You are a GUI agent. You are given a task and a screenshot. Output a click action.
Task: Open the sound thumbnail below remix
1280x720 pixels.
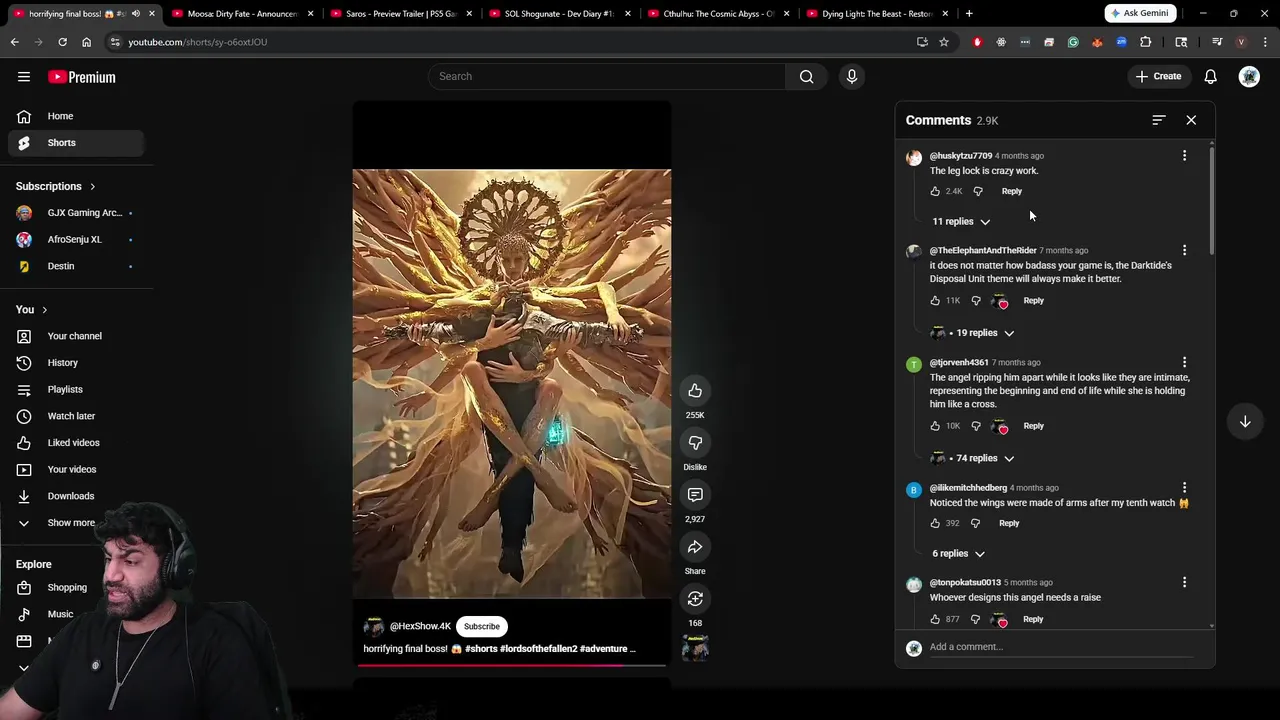[695, 647]
